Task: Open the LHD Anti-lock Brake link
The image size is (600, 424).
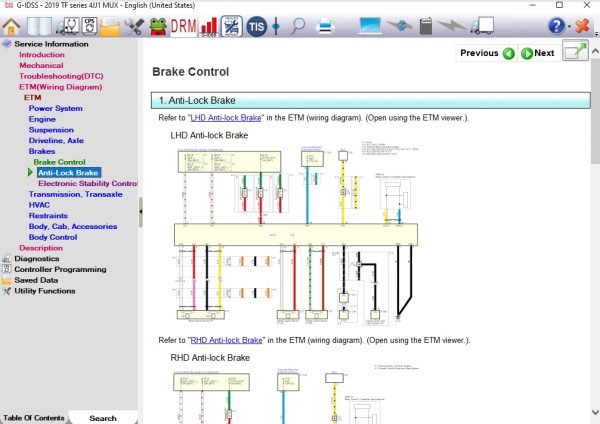Action: tap(226, 118)
